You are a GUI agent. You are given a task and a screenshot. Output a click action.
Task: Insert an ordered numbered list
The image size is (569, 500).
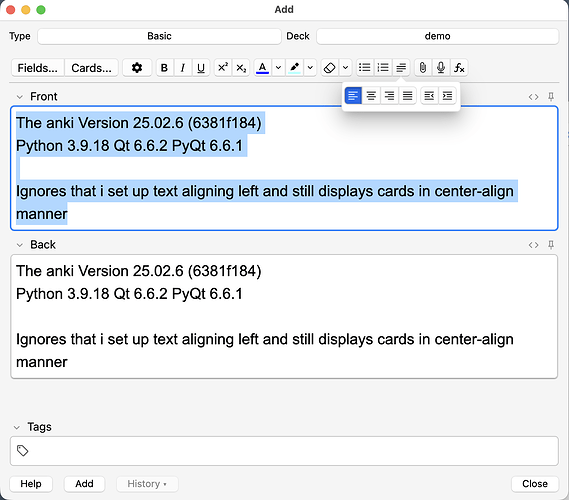[x=383, y=68]
